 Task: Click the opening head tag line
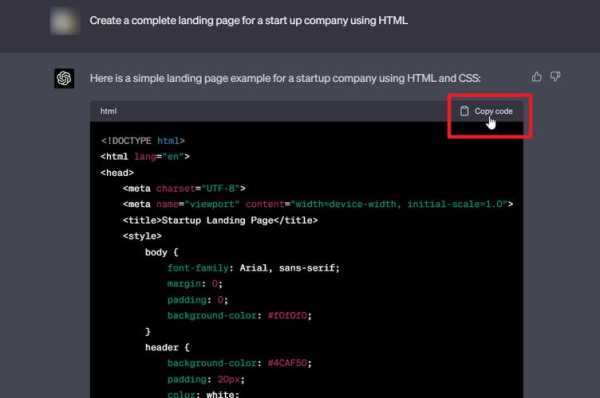pyautogui.click(x=117, y=173)
